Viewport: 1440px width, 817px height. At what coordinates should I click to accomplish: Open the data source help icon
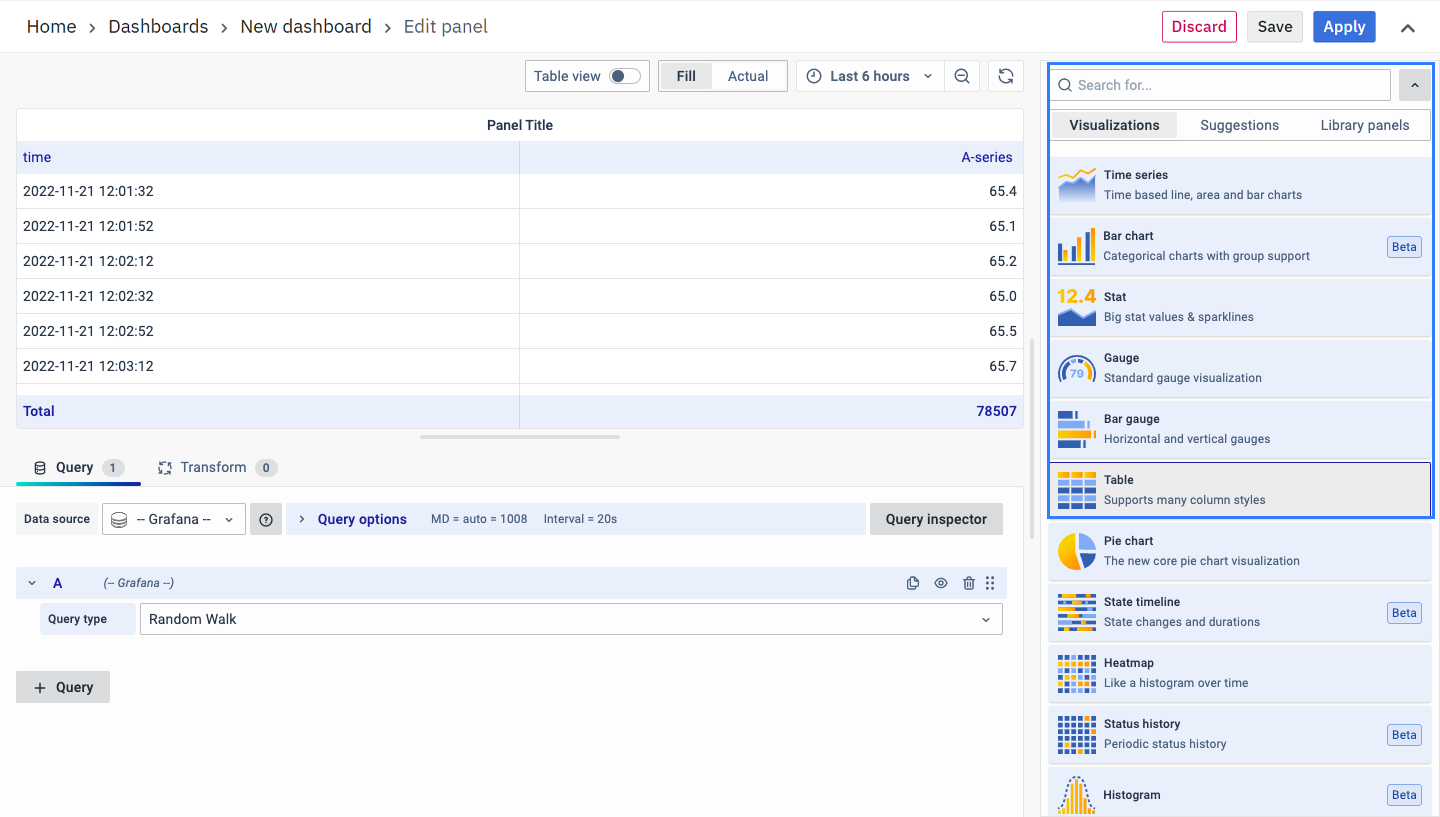tap(266, 519)
